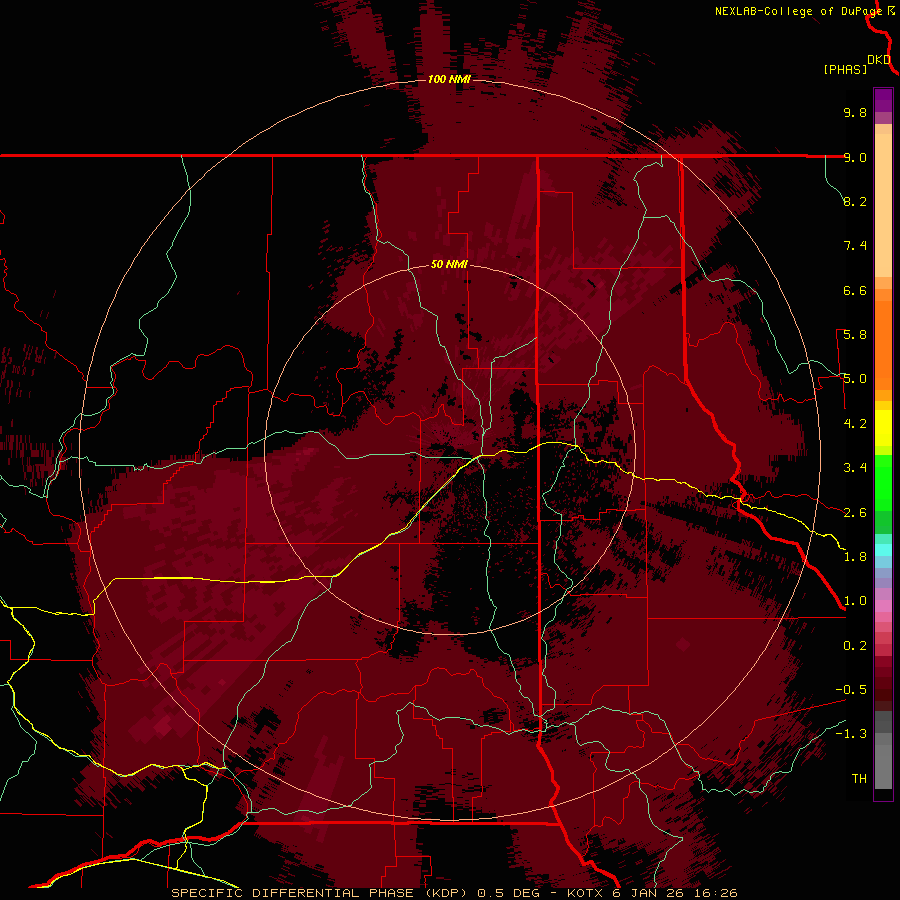Click the 5.8 value on color scale
The height and width of the screenshot is (900, 900).
[855, 335]
